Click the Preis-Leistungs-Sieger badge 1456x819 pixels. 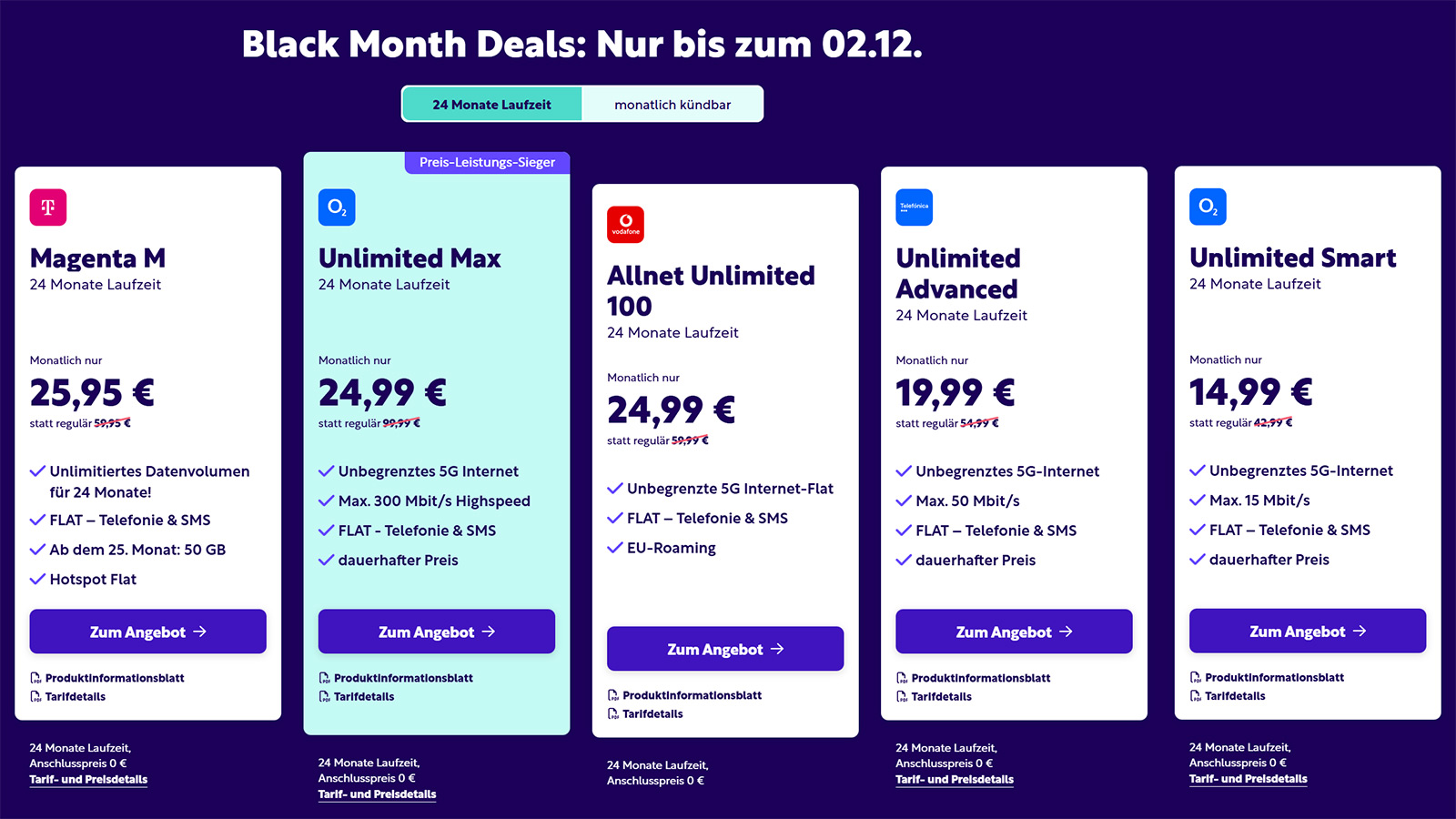(487, 162)
